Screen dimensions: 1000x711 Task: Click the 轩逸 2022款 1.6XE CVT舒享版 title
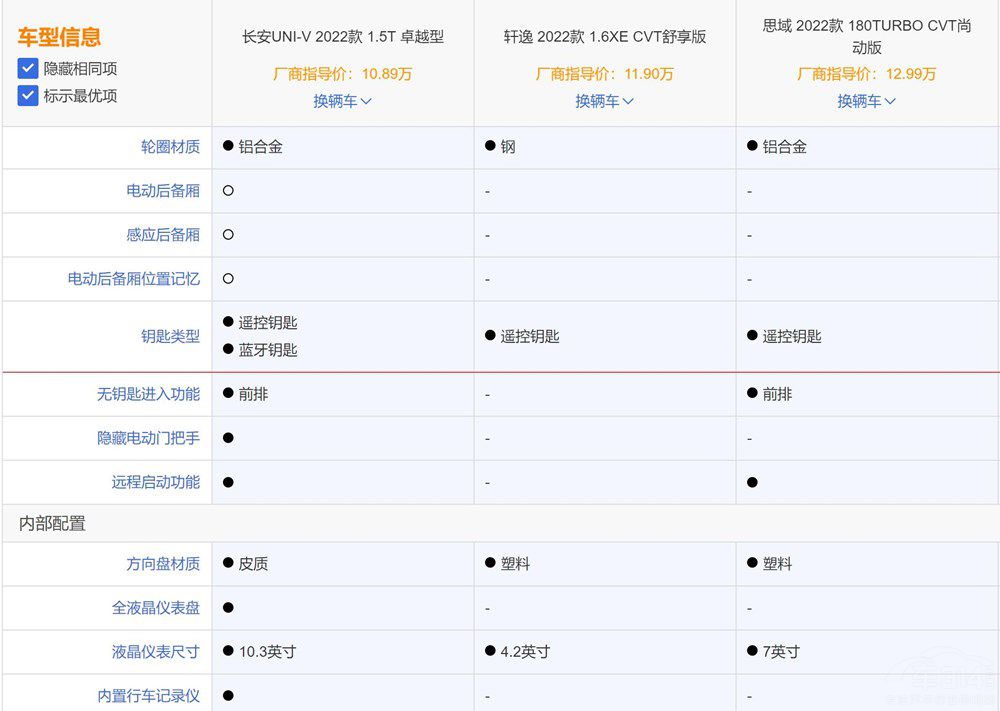click(604, 37)
